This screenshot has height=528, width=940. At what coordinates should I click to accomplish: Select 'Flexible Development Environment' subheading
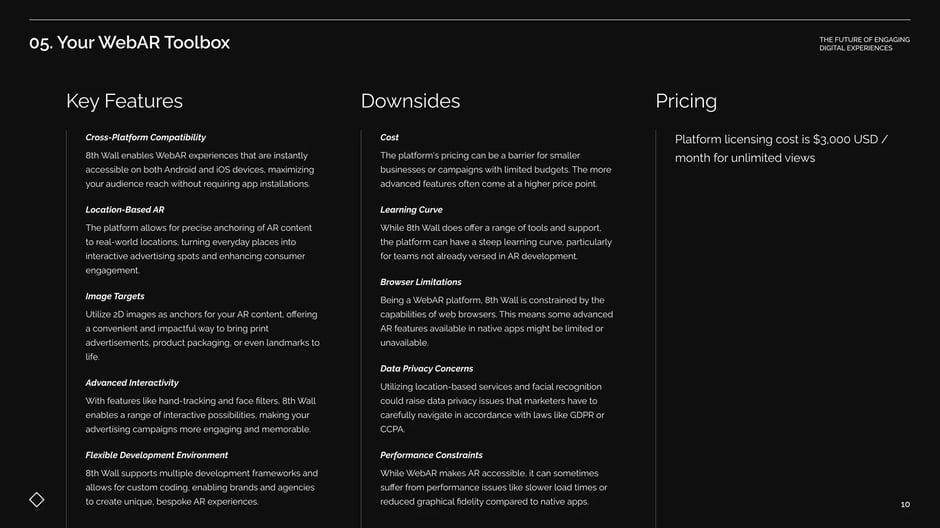tap(156, 455)
